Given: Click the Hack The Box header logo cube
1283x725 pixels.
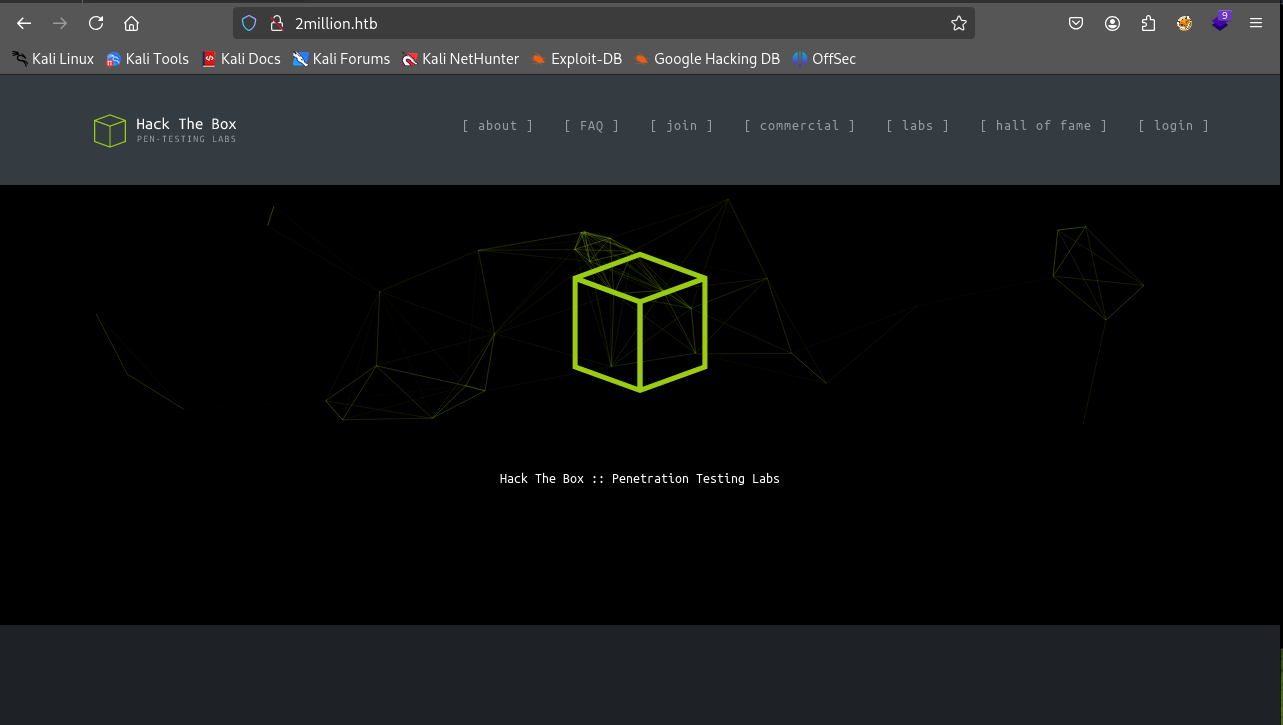Looking at the screenshot, I should pos(110,131).
